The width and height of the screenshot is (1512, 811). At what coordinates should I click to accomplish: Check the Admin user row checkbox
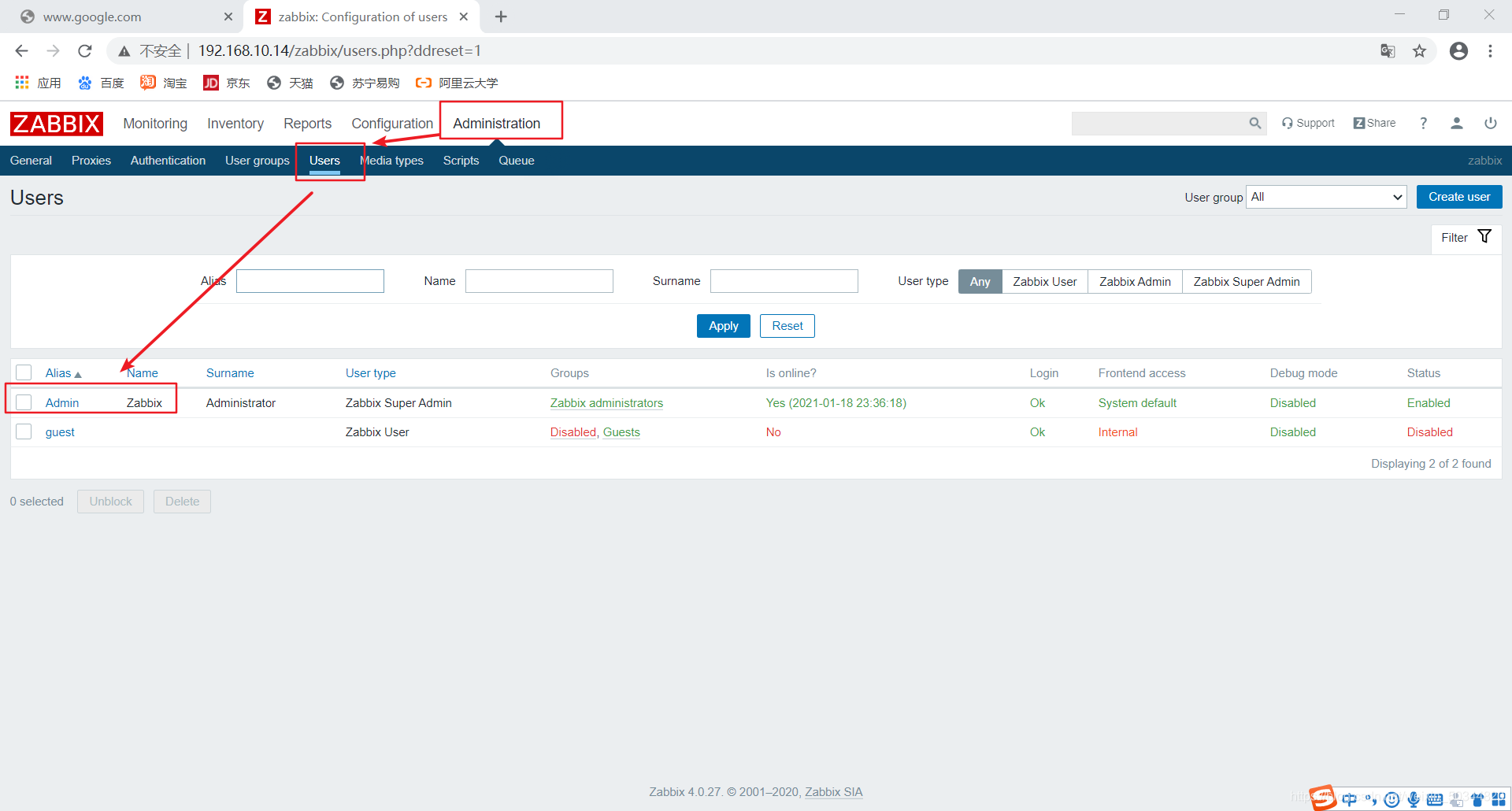point(24,402)
